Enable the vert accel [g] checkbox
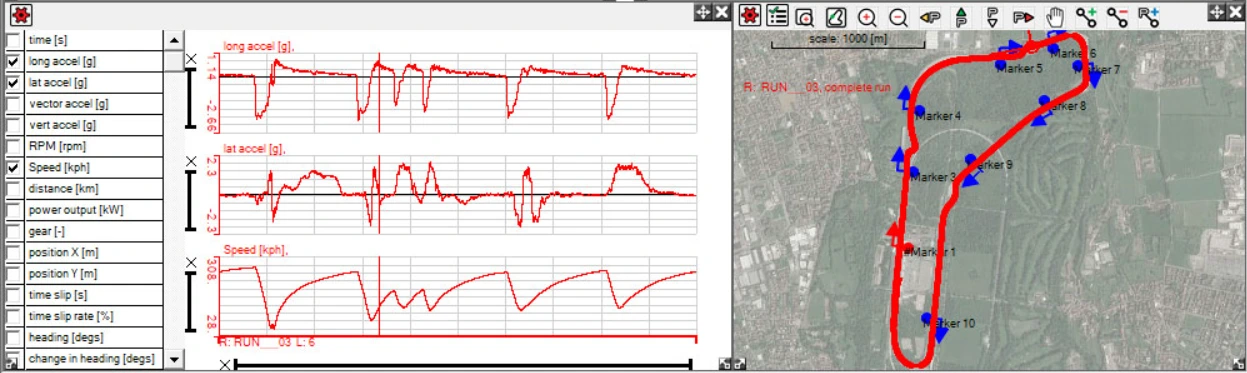 13,125
